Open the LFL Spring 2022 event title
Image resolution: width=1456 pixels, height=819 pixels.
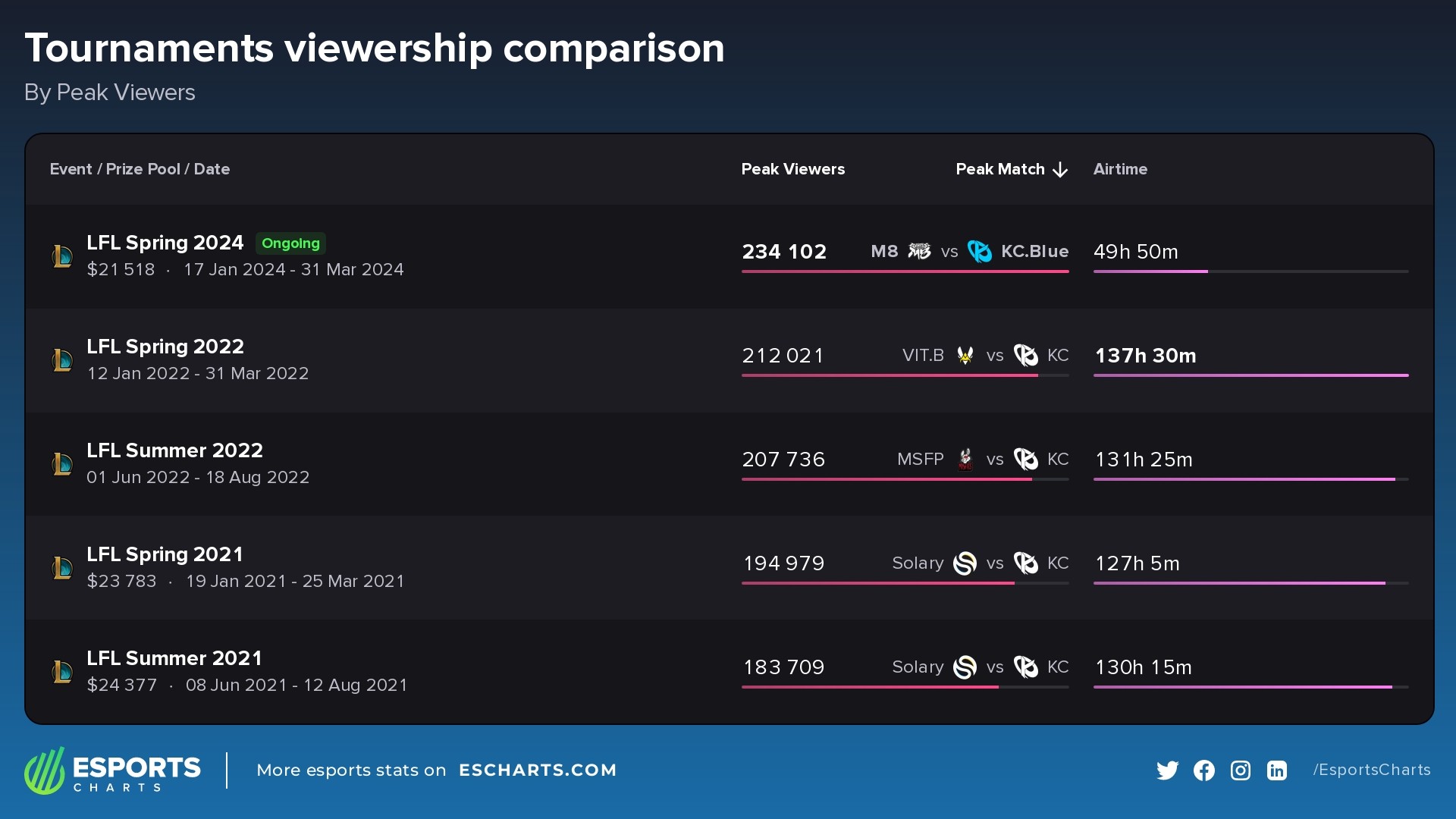(x=165, y=347)
